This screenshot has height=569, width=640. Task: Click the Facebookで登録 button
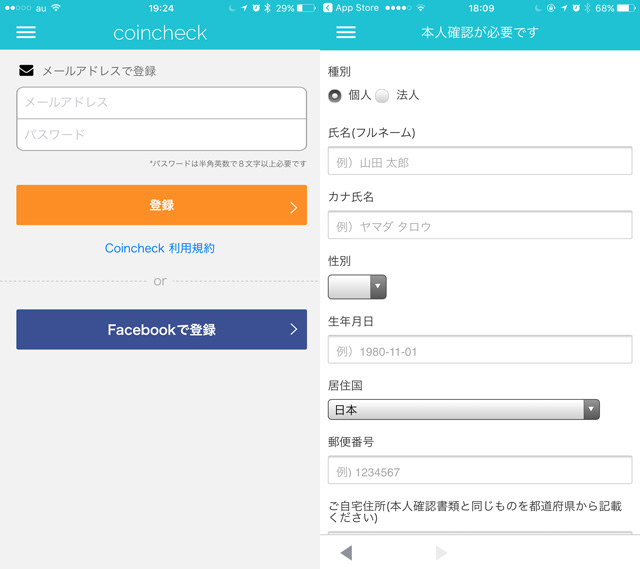tap(162, 329)
